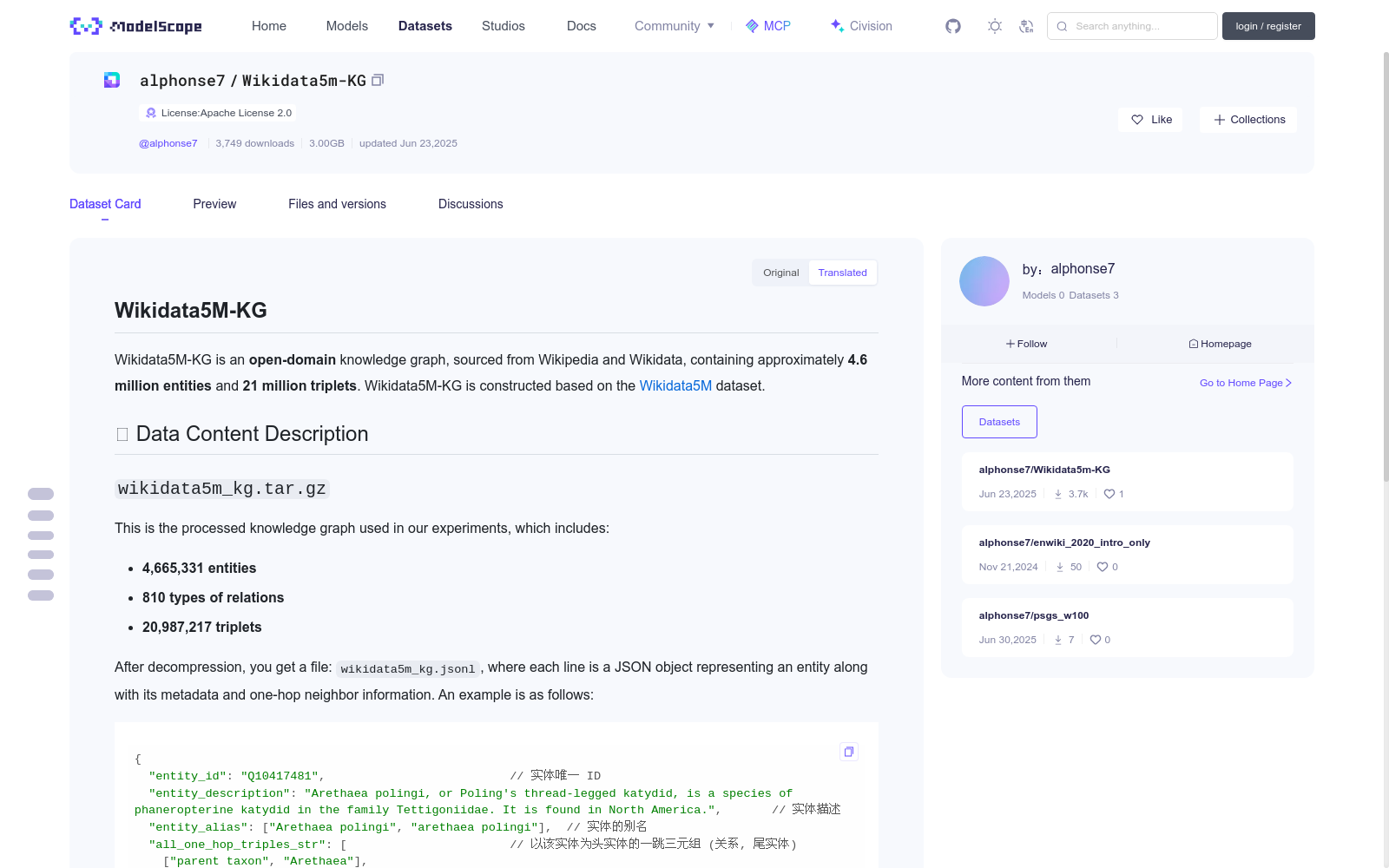Select the Dataset Card tab

click(105, 204)
